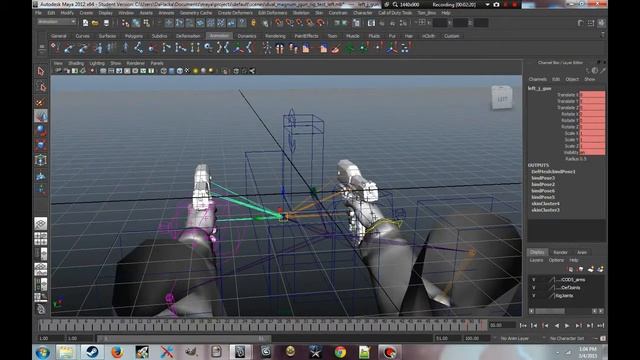
Task: Toggle visibility of the DefJoints layer
Action: coord(533,288)
